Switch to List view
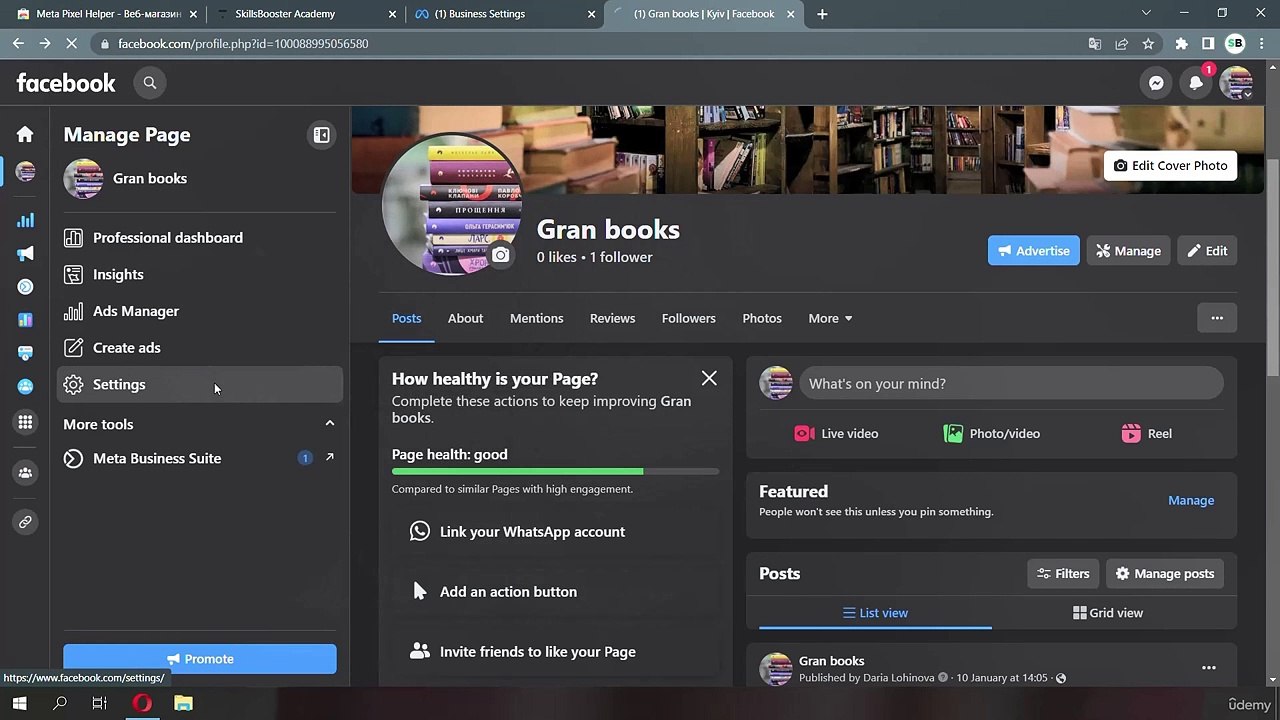The image size is (1280, 720). (x=875, y=613)
